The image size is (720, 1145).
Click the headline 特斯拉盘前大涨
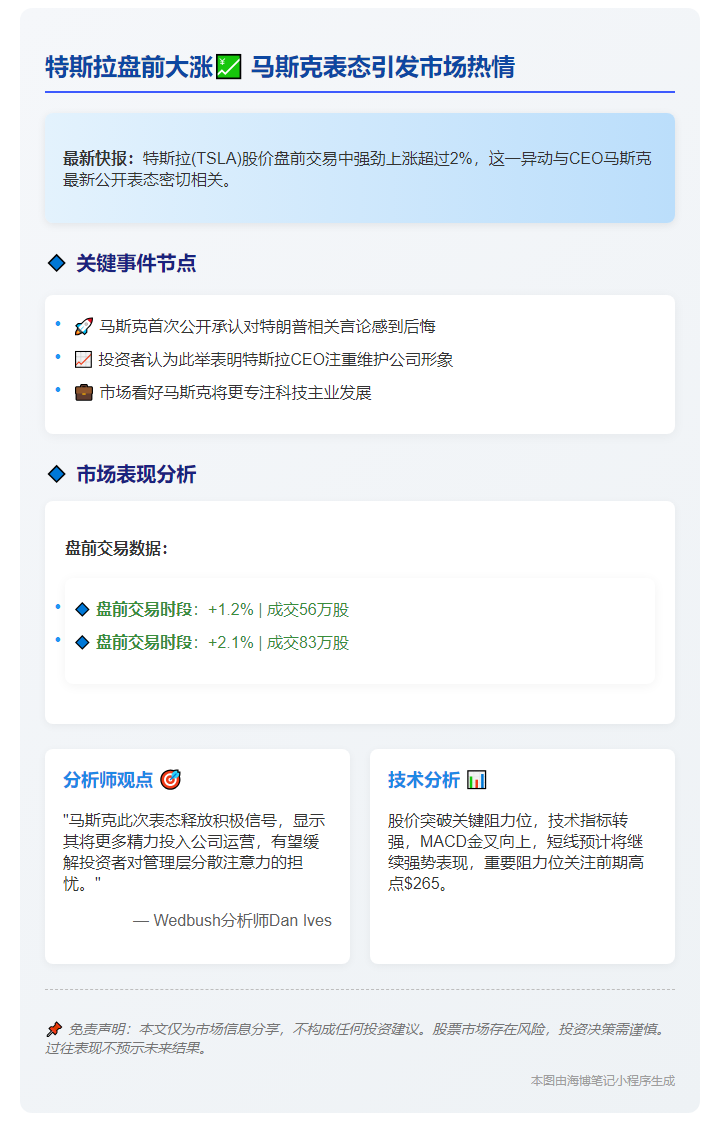point(129,66)
